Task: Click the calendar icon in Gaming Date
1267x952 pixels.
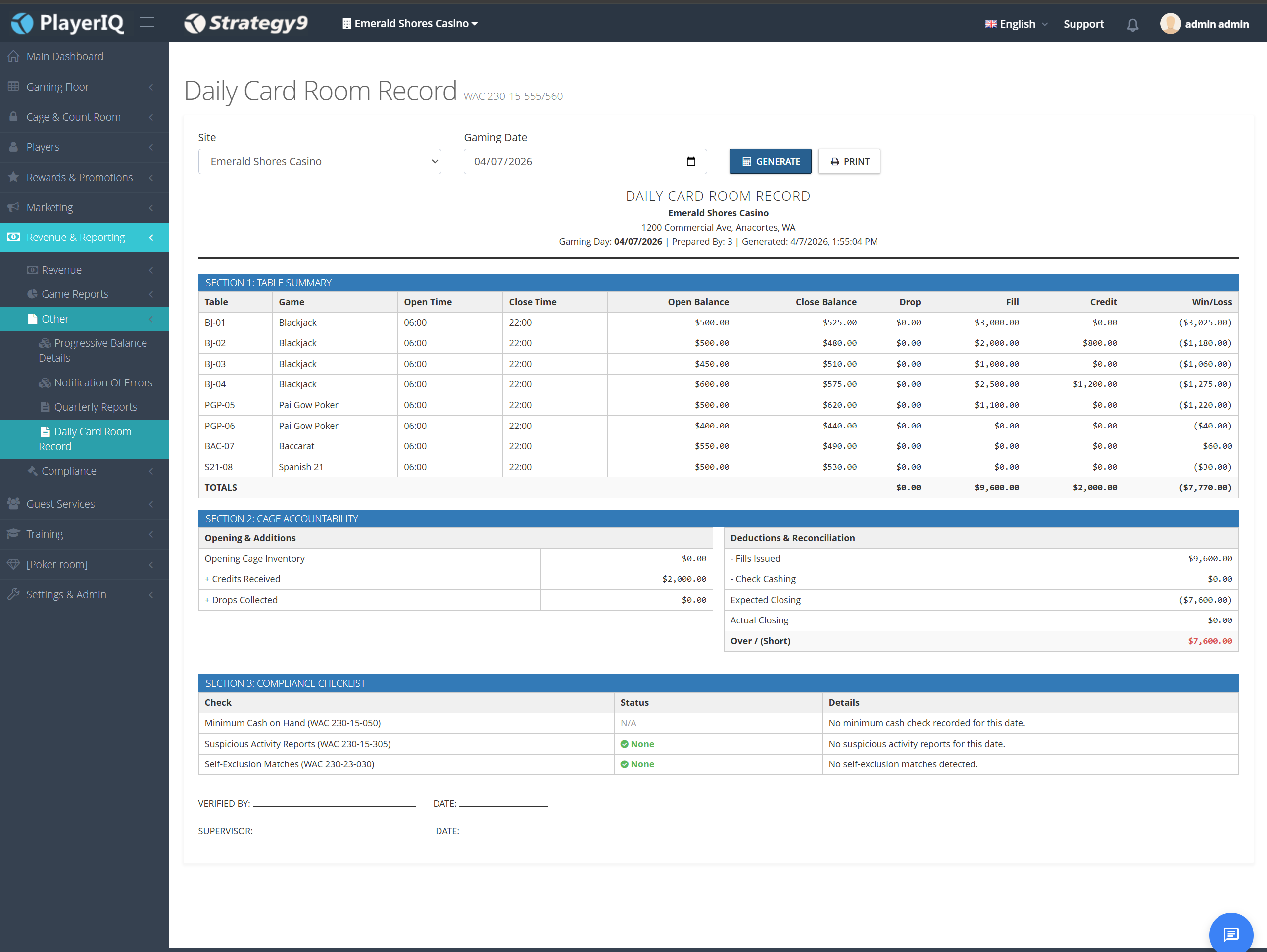Action: (x=691, y=161)
